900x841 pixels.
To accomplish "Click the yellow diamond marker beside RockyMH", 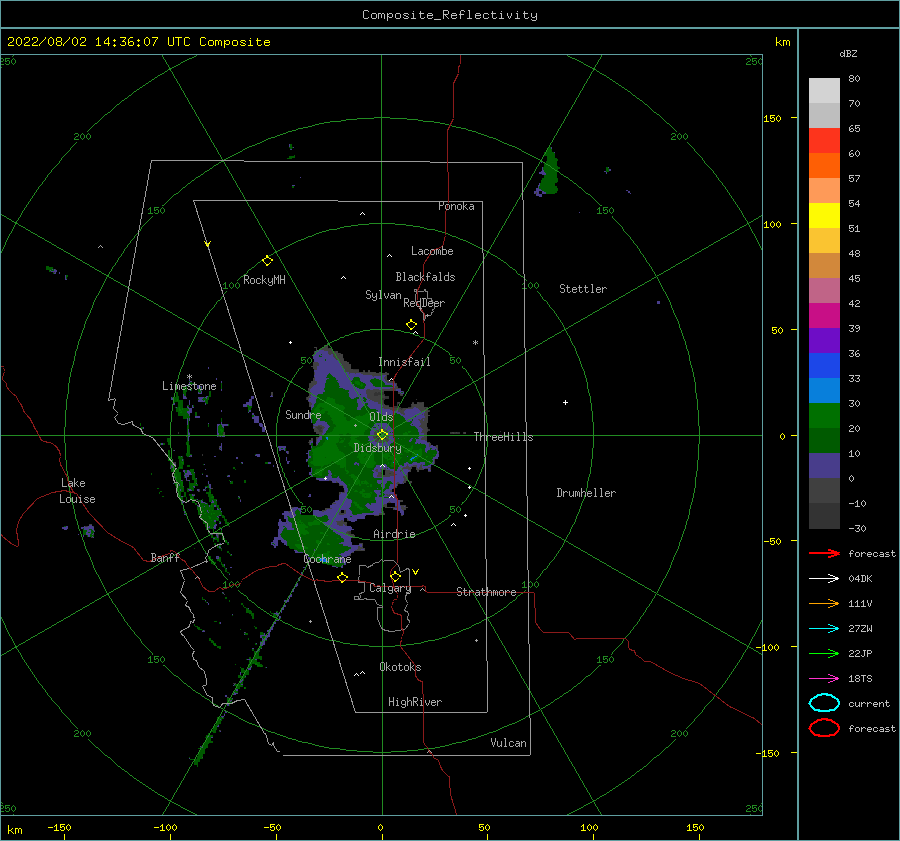I will (x=267, y=261).
